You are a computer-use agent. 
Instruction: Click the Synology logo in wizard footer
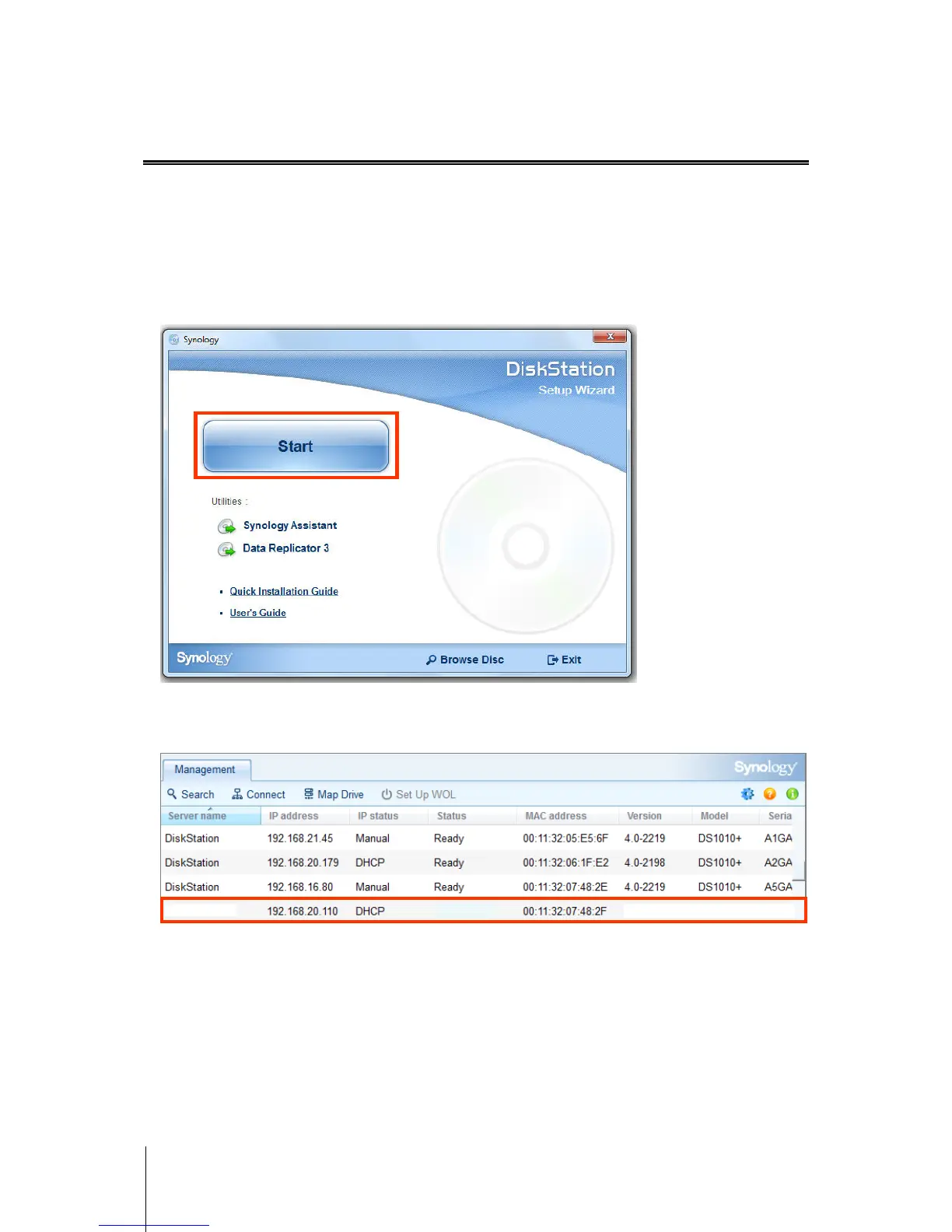pos(204,658)
